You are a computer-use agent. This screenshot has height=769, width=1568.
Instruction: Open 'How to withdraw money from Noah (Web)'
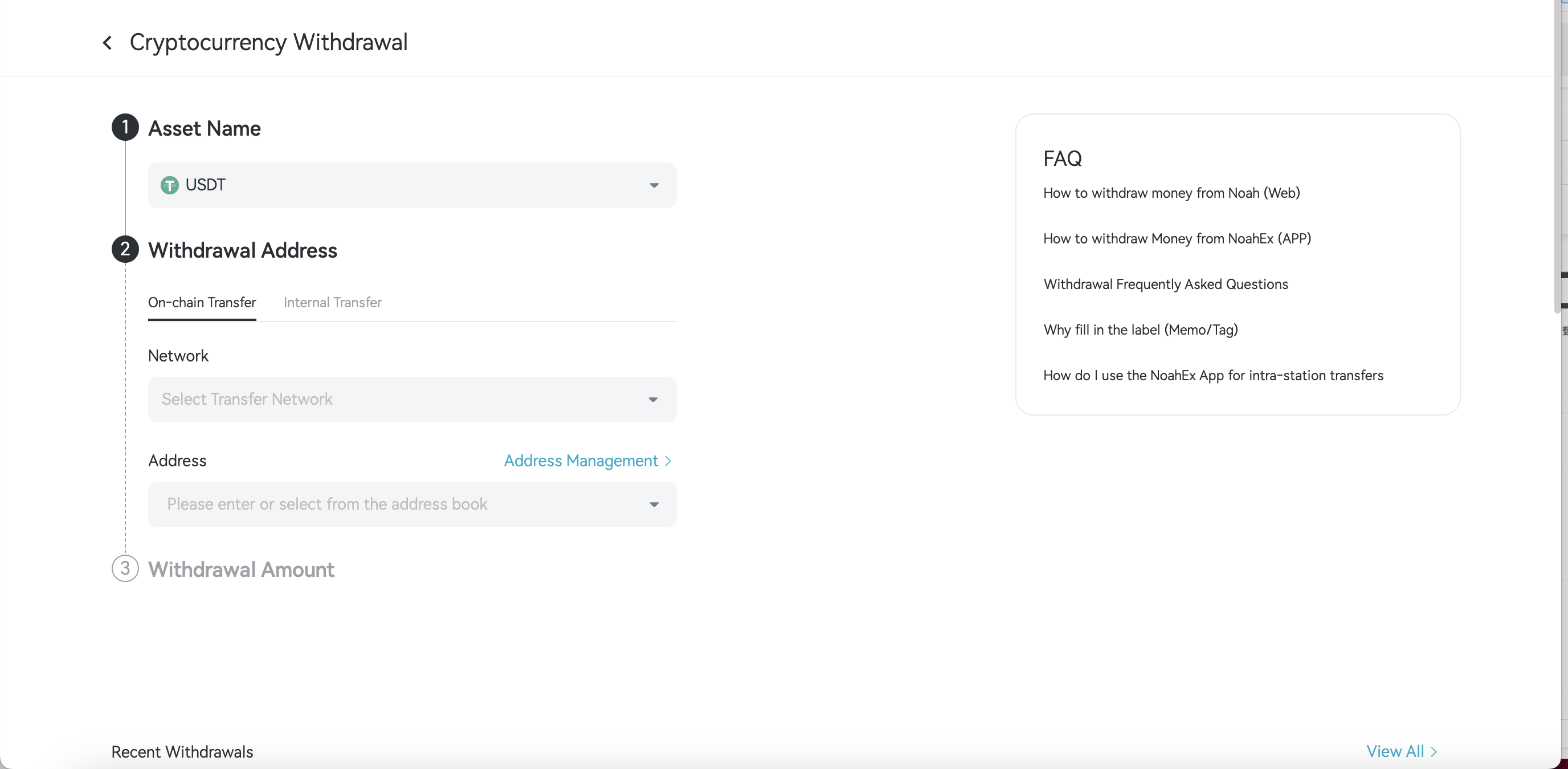1172,193
